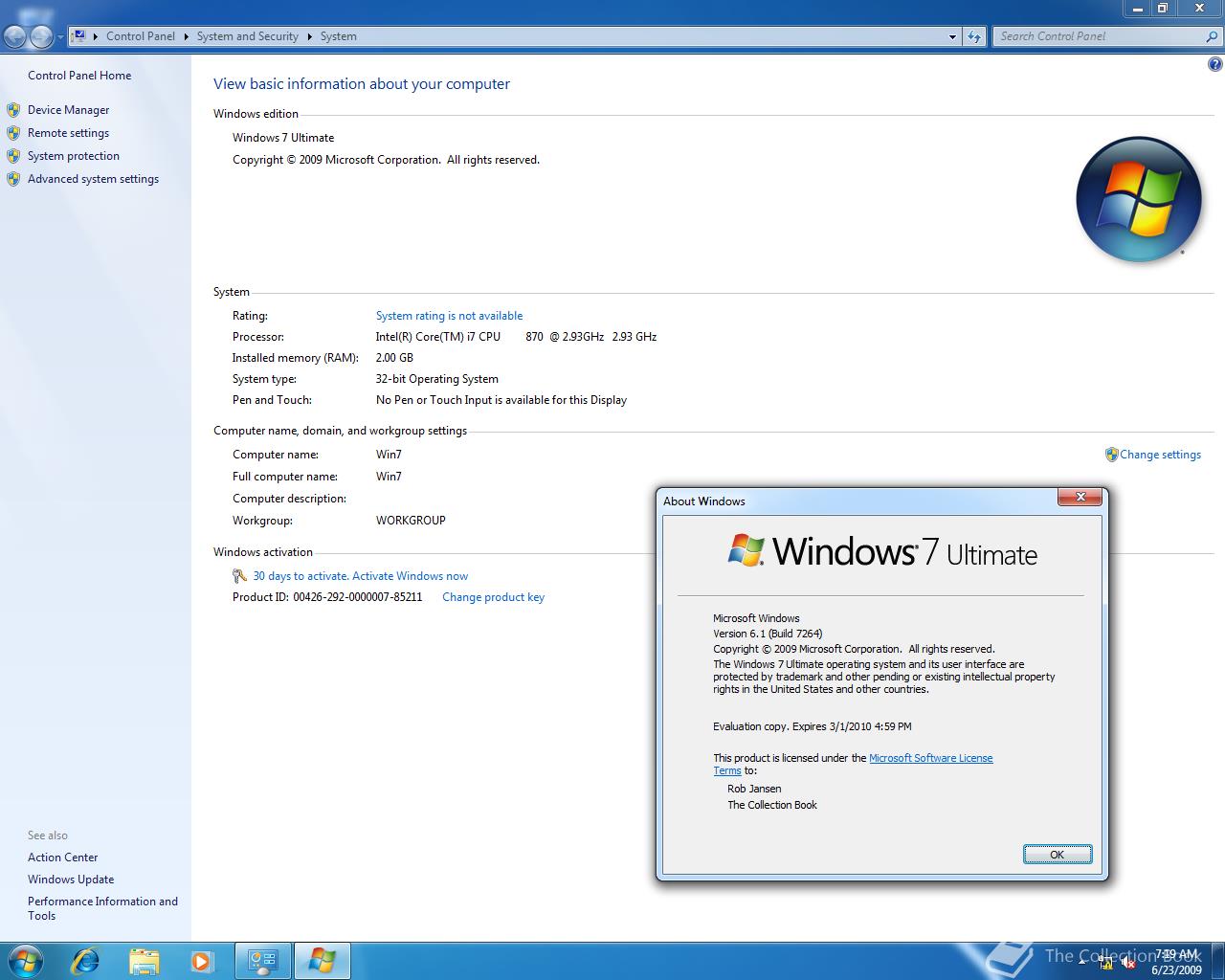Image resolution: width=1225 pixels, height=980 pixels.
Task: Open the Start menu orb
Action: 24,961
